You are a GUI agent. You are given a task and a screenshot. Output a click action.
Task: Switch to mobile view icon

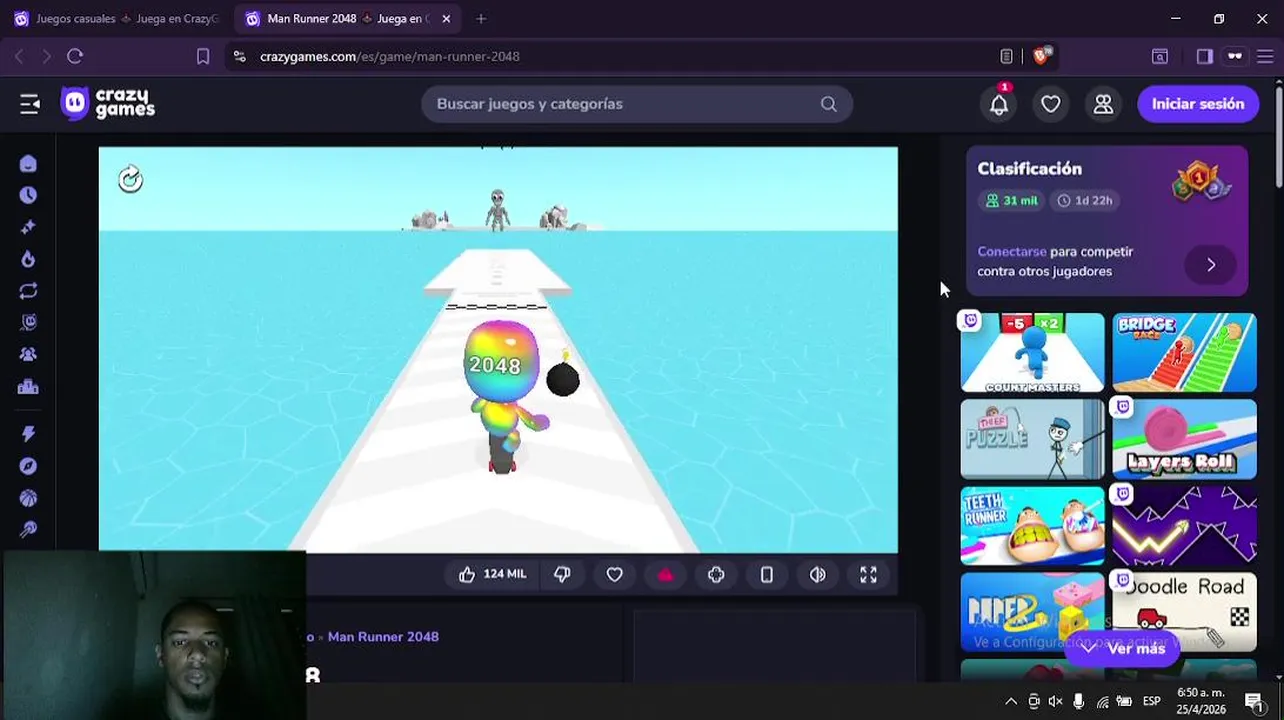[767, 574]
